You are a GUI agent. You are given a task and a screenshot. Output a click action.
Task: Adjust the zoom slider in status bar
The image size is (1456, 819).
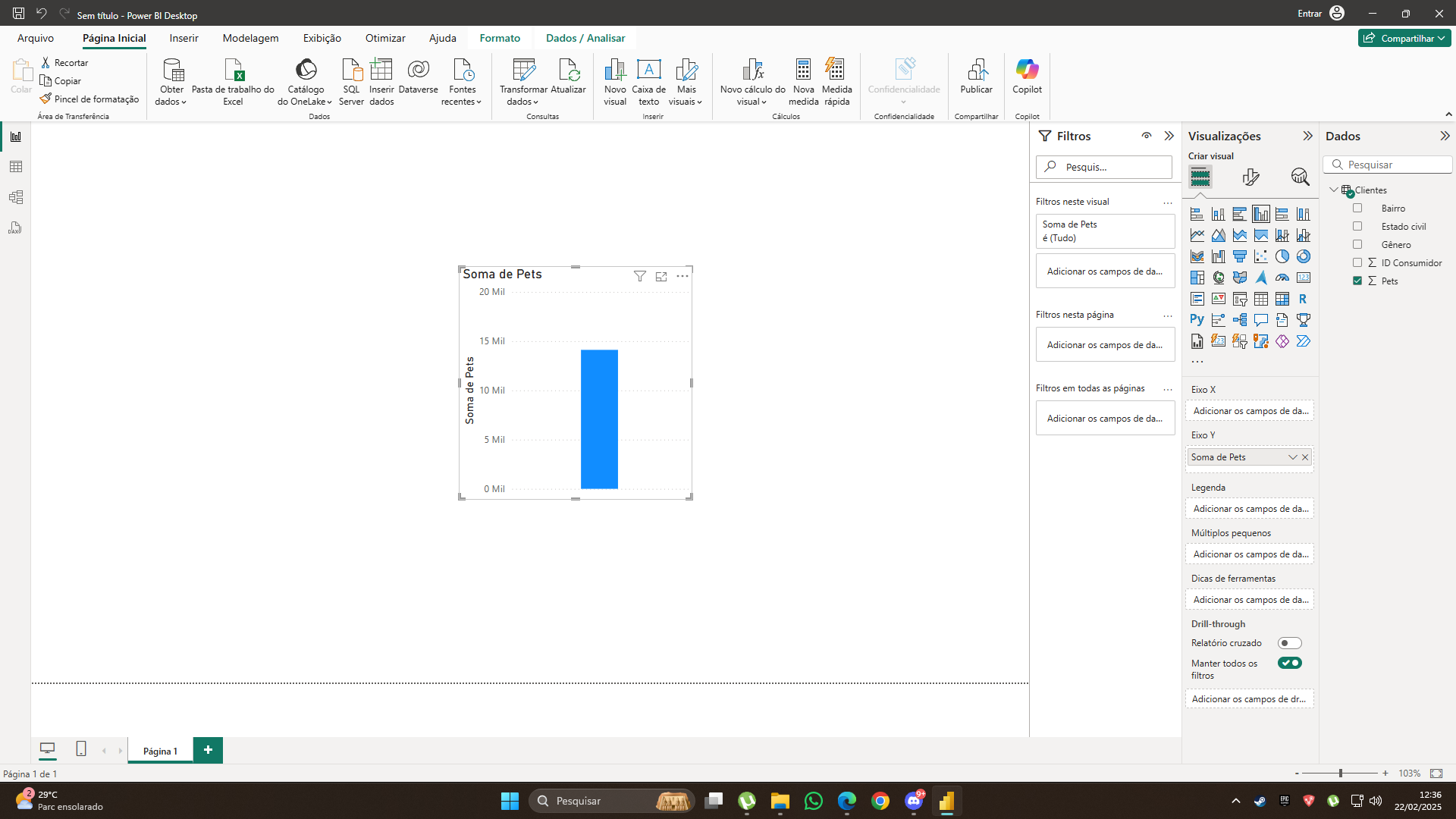click(x=1341, y=773)
